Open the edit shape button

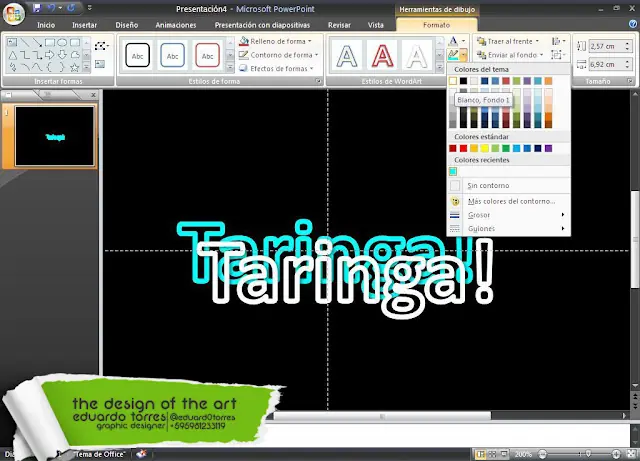coord(101,46)
